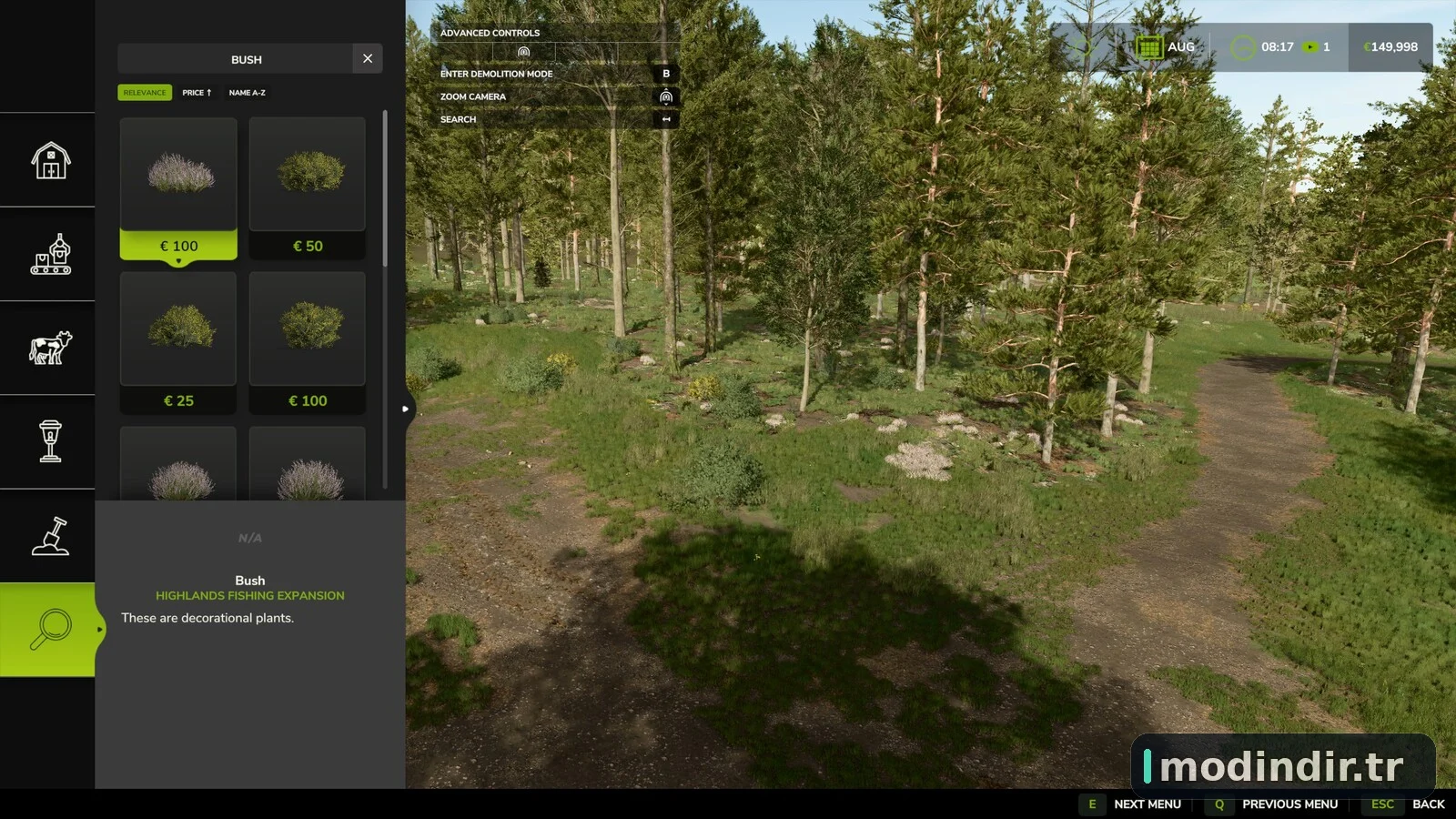Click the 'These are decorational plants.' description
This screenshot has height=819, width=1456.
207,618
